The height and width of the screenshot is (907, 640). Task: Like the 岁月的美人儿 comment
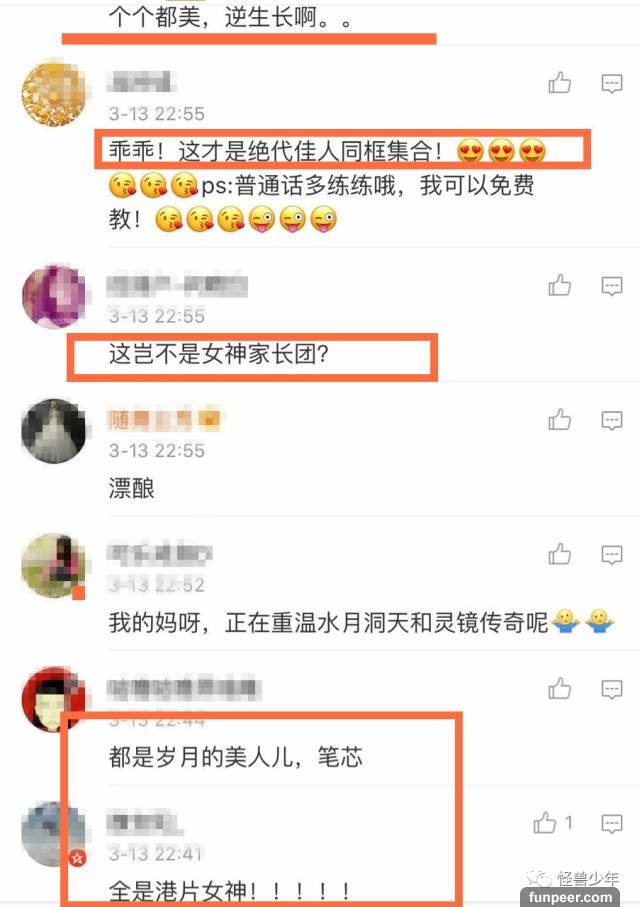click(x=560, y=688)
